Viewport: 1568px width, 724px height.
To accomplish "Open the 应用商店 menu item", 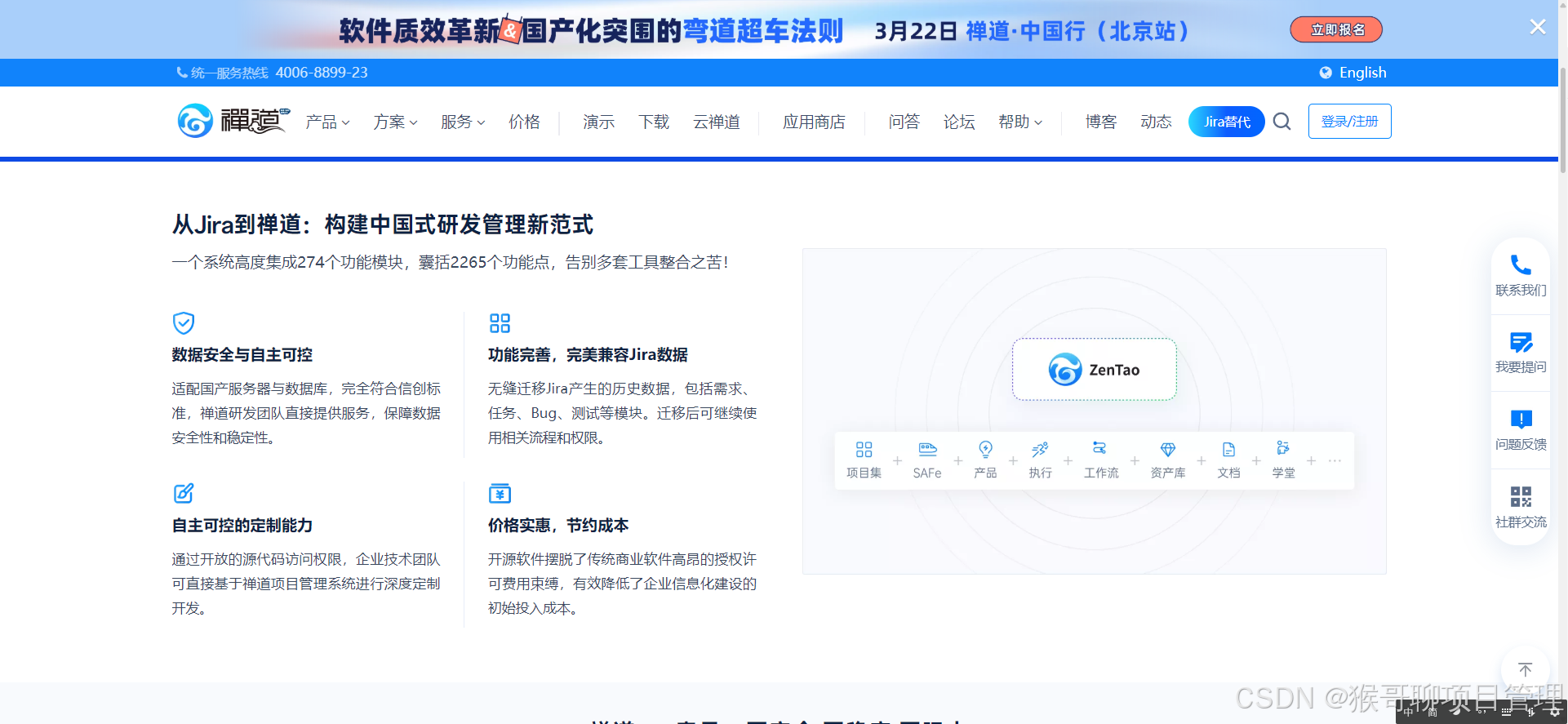I will click(x=814, y=122).
